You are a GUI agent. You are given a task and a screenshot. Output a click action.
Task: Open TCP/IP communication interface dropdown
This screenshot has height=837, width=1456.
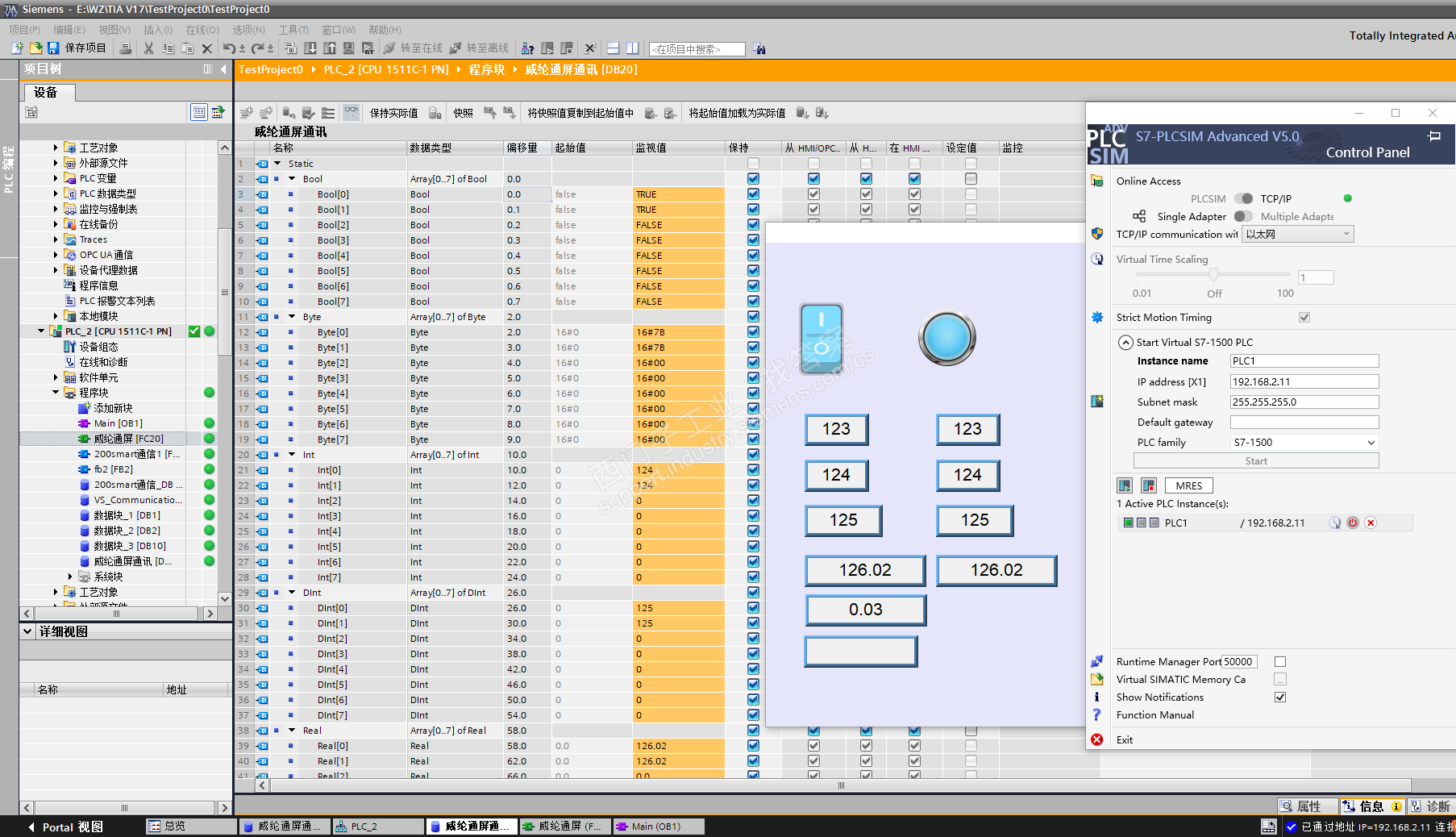(x=1297, y=235)
